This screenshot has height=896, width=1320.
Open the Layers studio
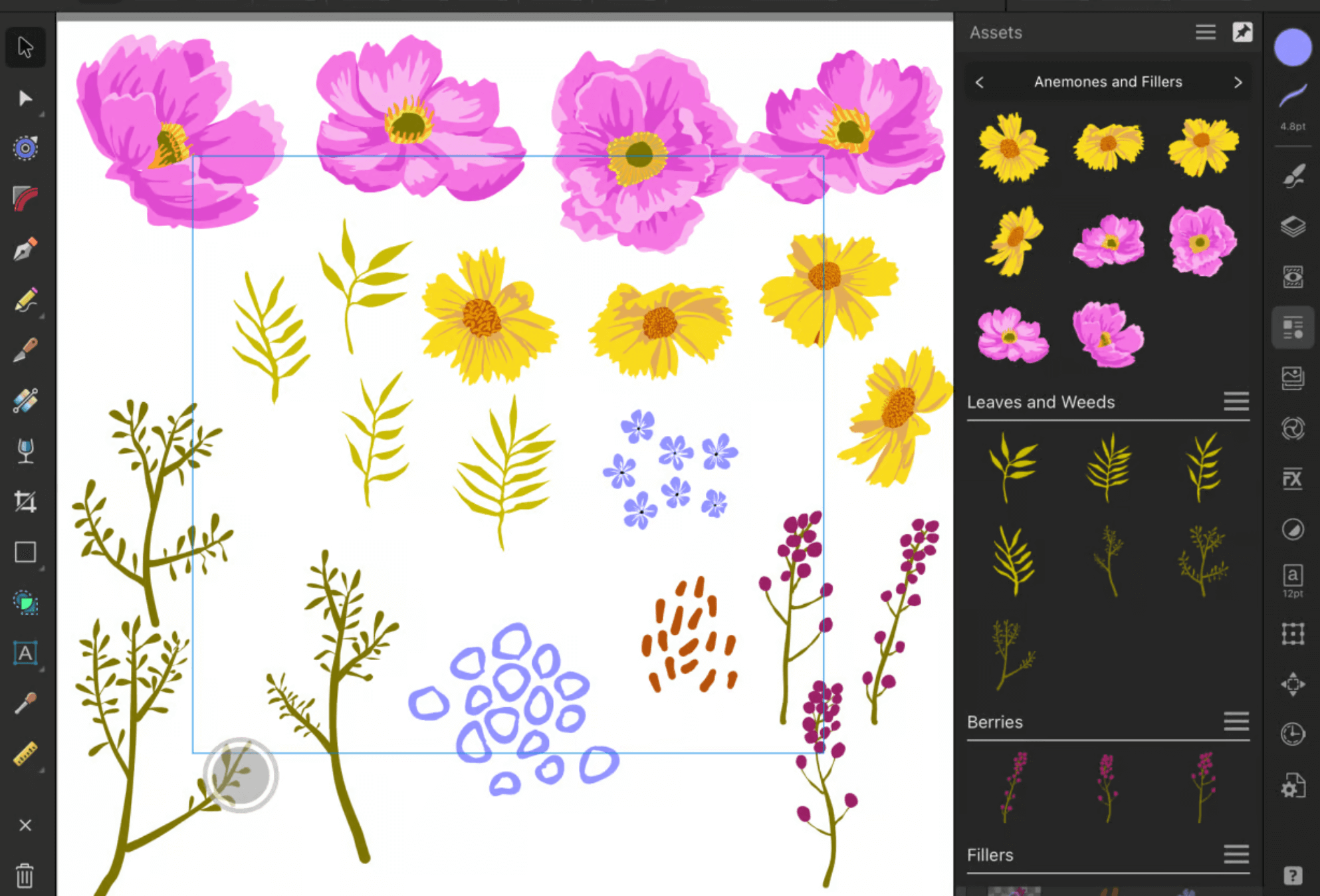click(x=1293, y=227)
